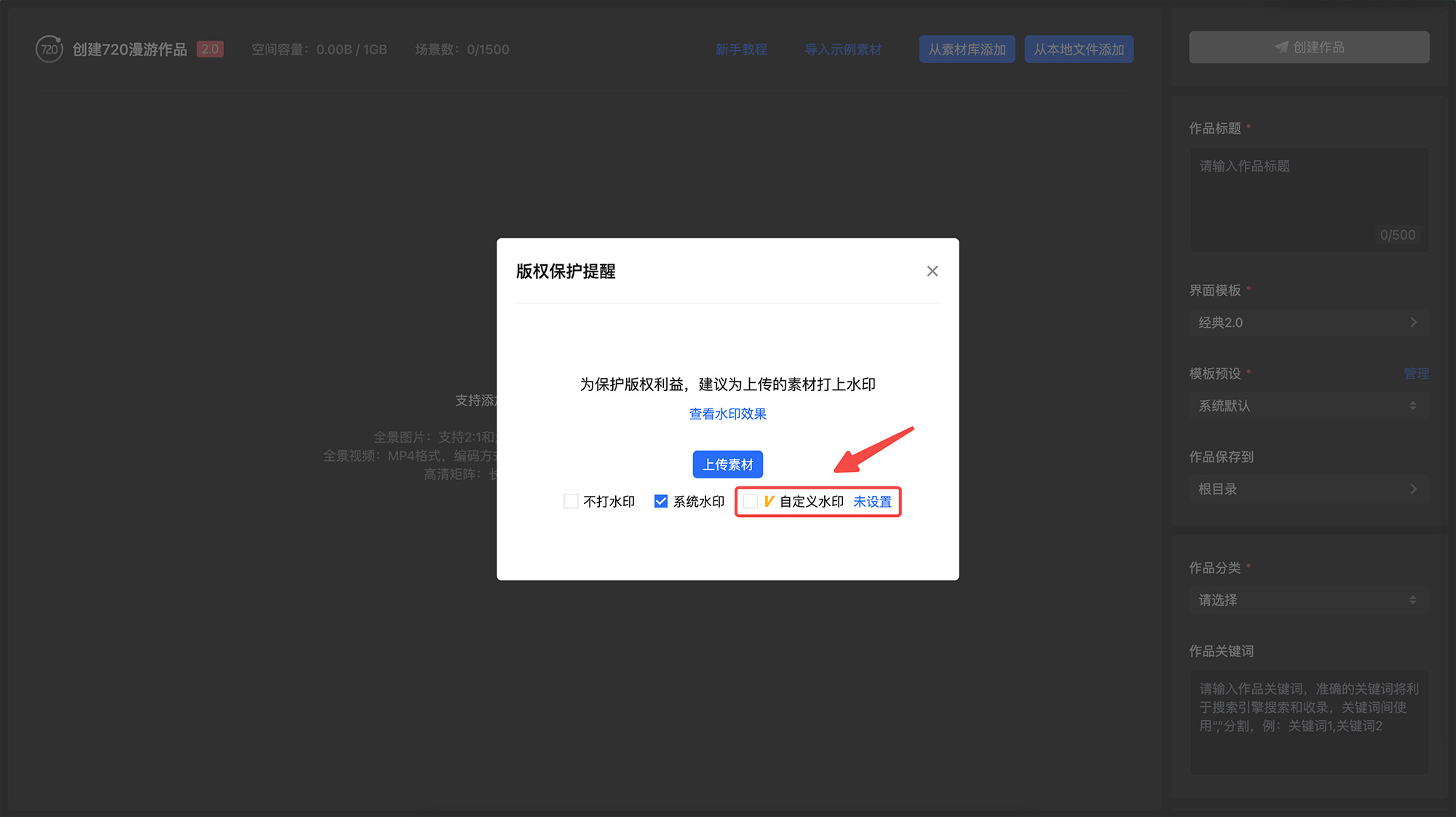Click the red 2.0 version badge

click(210, 50)
